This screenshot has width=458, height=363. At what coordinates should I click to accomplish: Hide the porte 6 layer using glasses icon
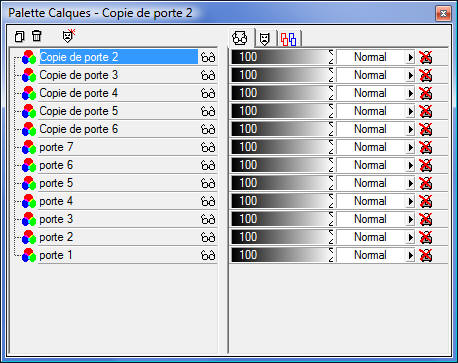(208, 166)
